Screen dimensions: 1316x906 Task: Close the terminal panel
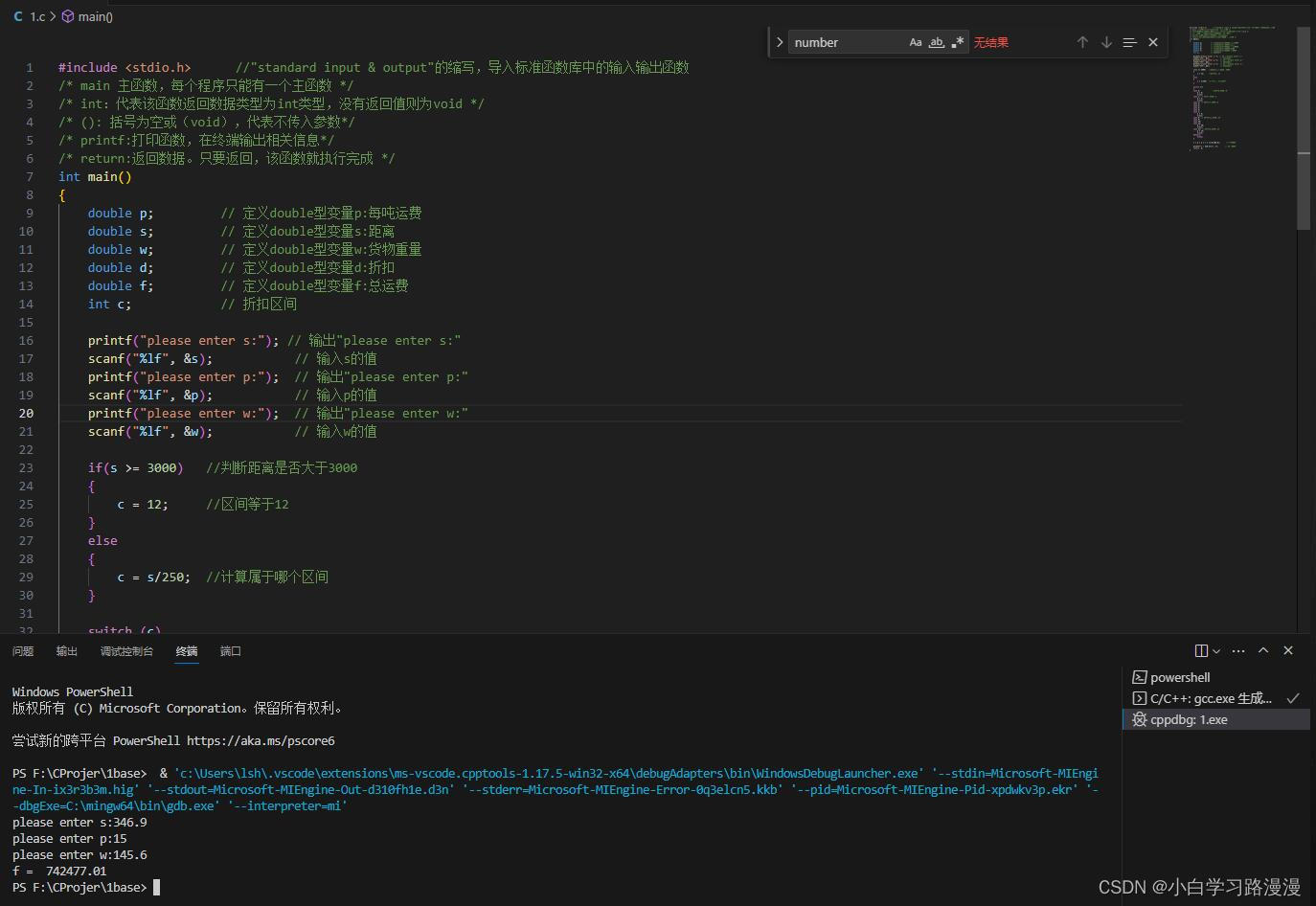pos(1288,650)
